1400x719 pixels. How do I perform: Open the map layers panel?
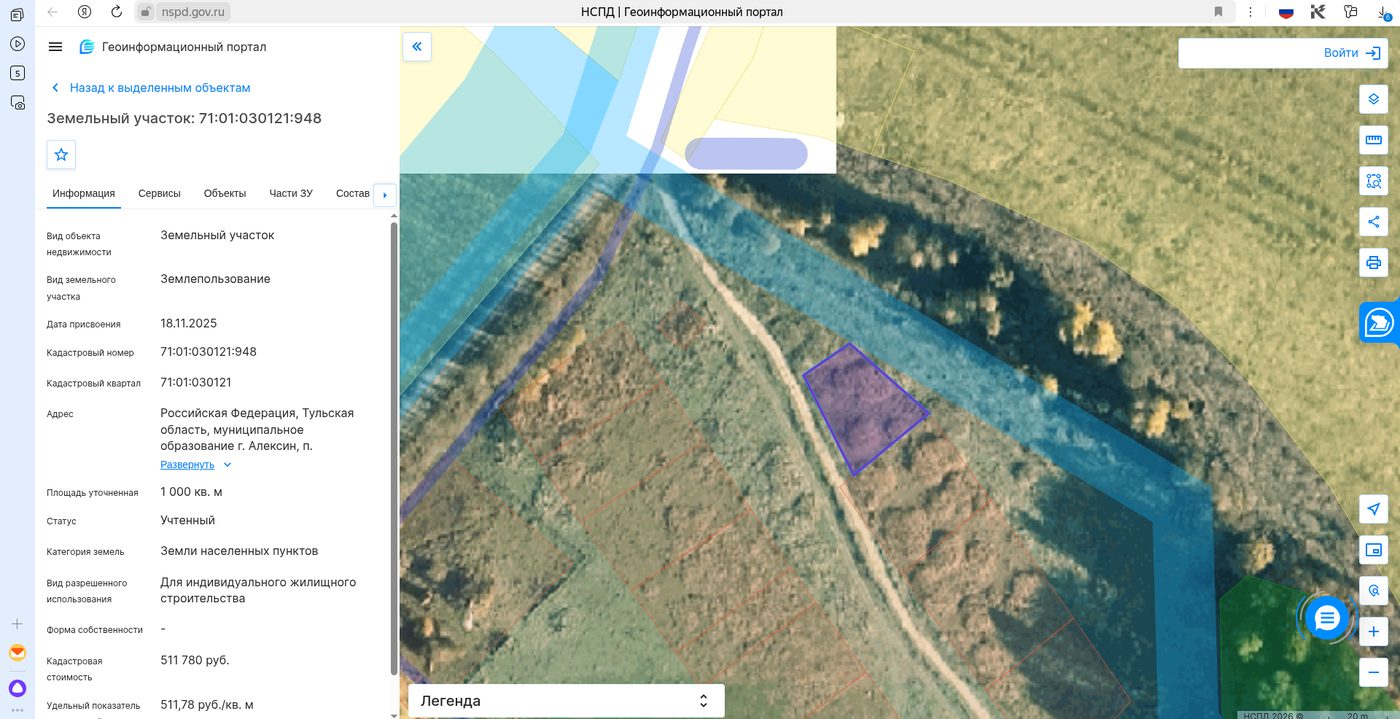click(1374, 99)
